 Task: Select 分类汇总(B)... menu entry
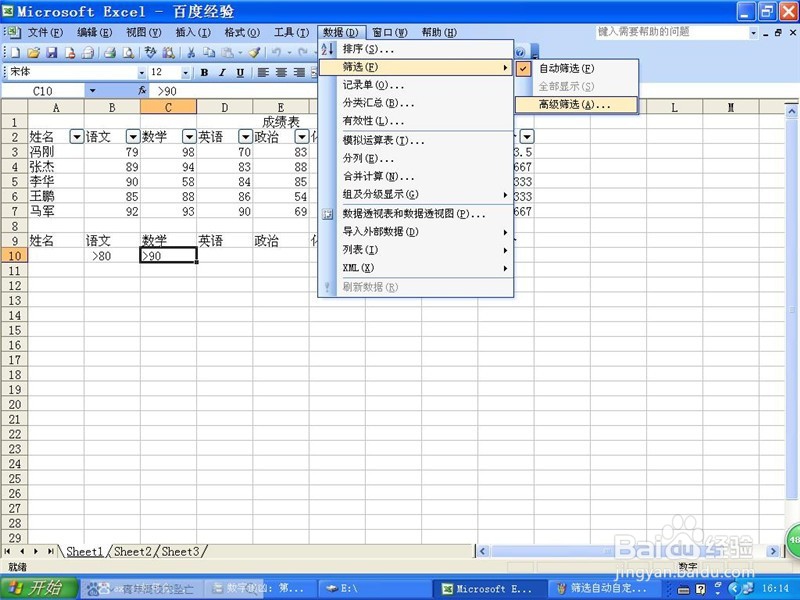(416, 103)
